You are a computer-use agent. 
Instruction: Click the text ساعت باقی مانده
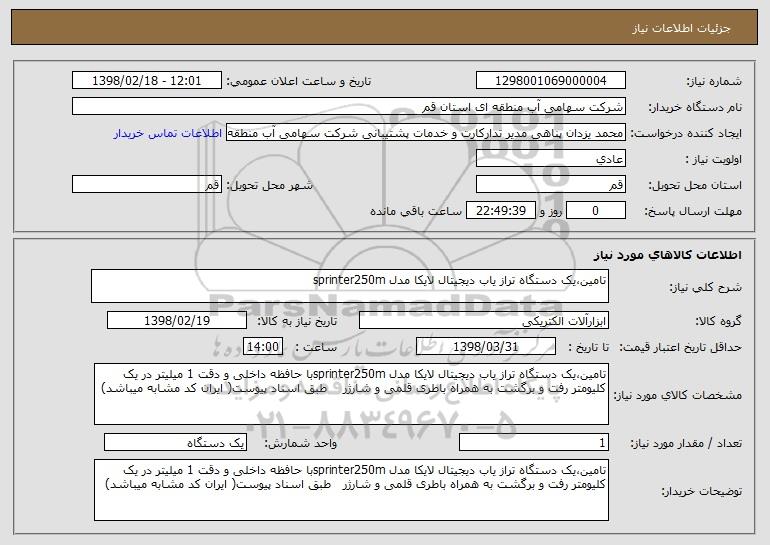point(415,212)
